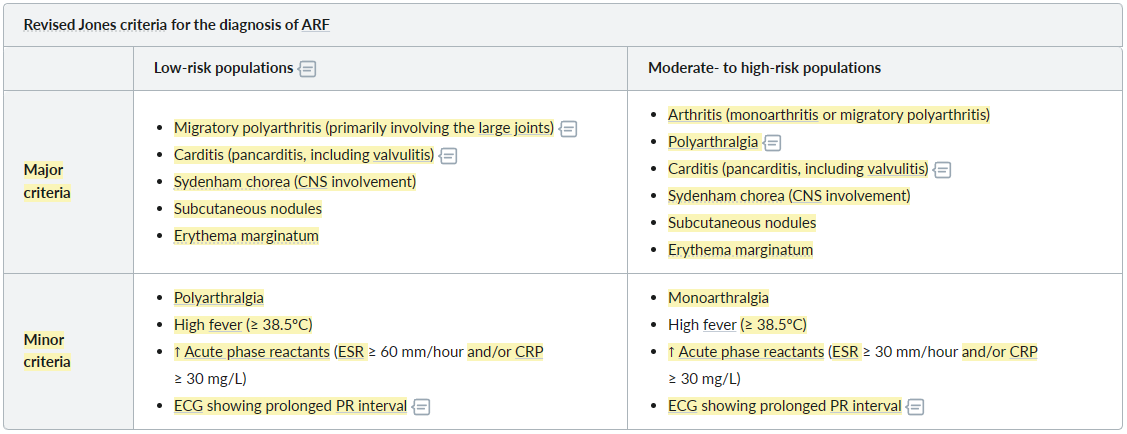Click Moderate- to high-risk populations column header
This screenshot has height=434, width=1127.
point(764,68)
